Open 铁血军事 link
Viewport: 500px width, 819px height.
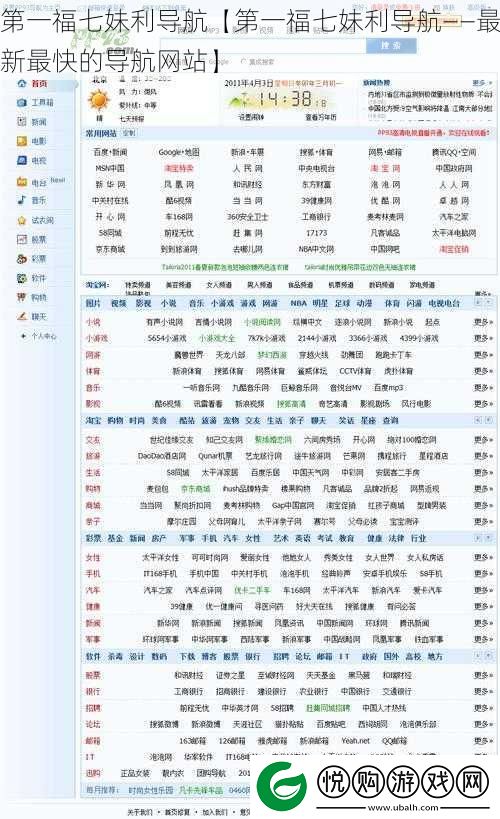429,639
